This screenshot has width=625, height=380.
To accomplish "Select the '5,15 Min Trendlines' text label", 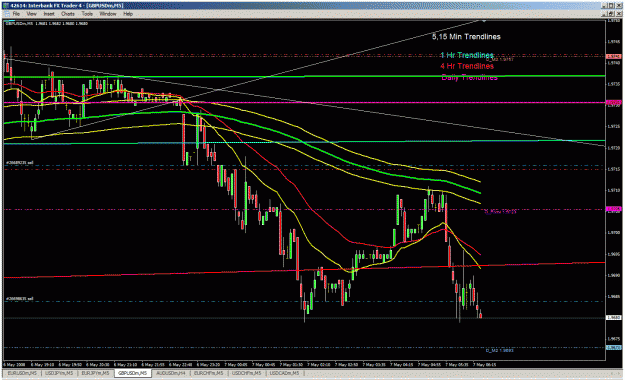I will tap(466, 37).
